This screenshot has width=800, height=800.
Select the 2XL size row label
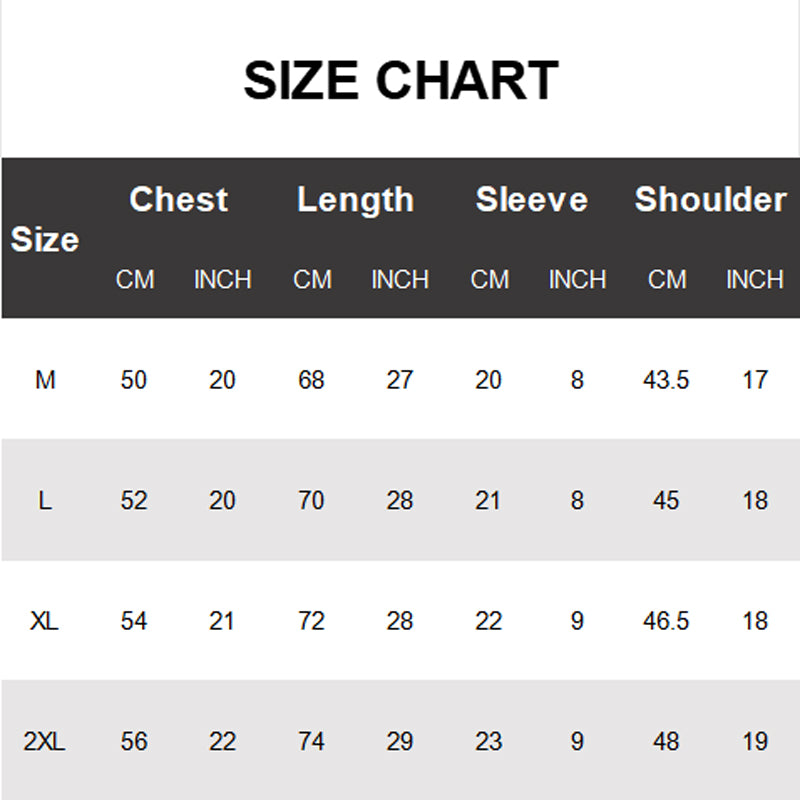pyautogui.click(x=45, y=742)
